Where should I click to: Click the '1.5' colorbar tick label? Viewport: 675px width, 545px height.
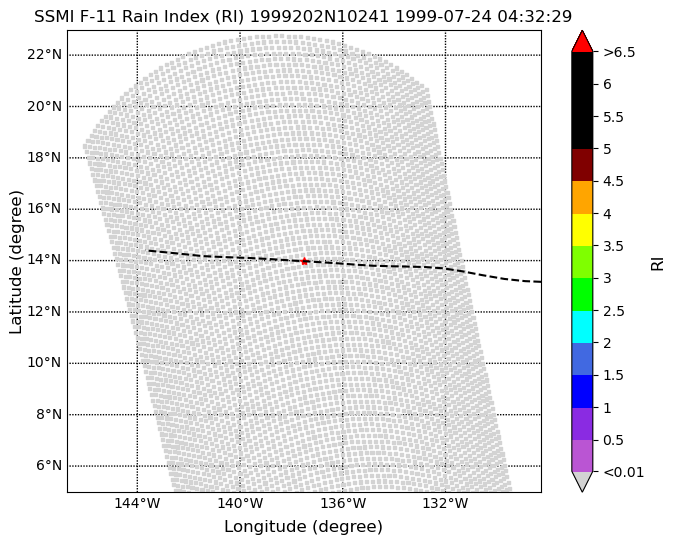[x=613, y=375]
